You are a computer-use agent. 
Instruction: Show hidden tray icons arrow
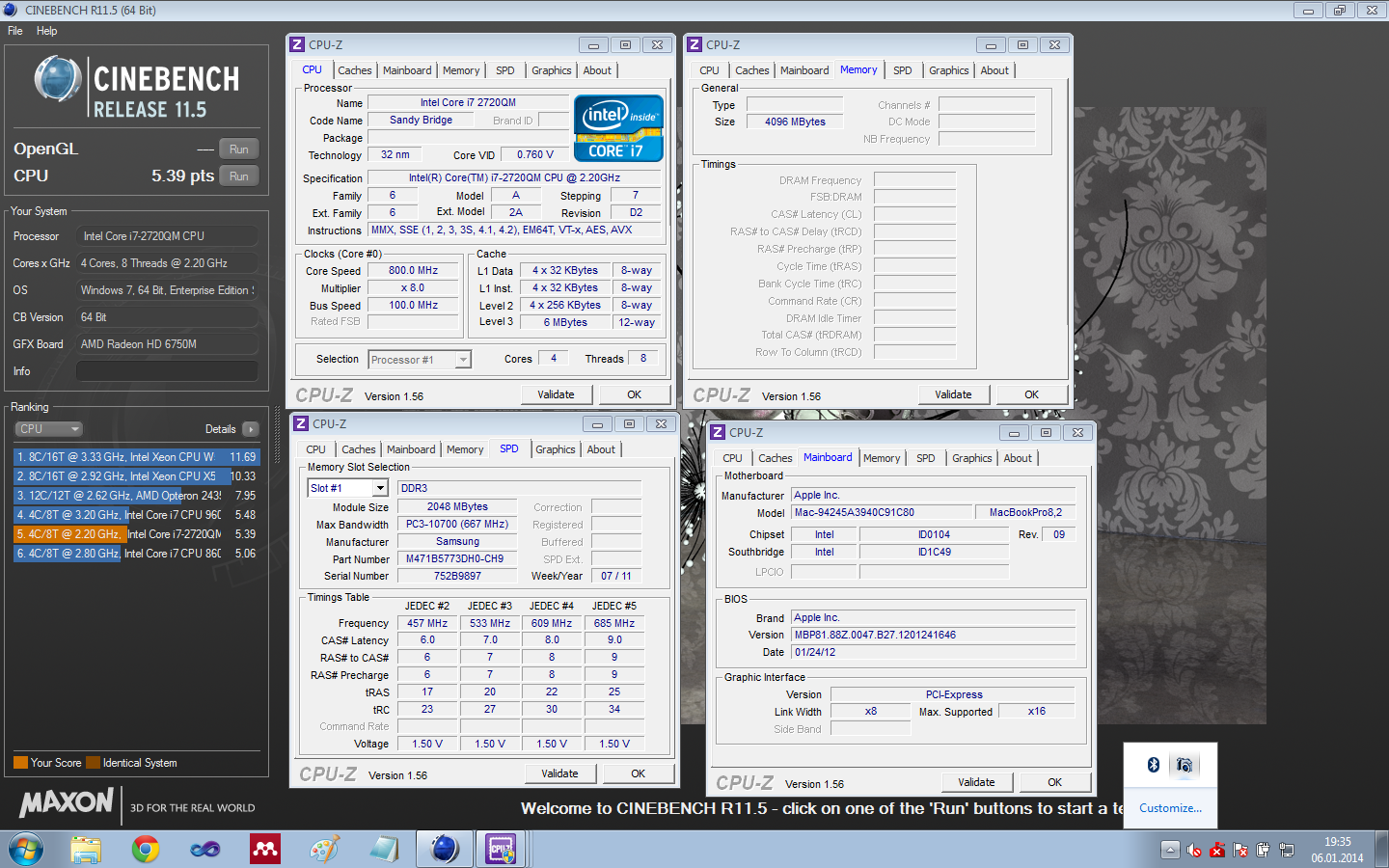tap(1170, 850)
